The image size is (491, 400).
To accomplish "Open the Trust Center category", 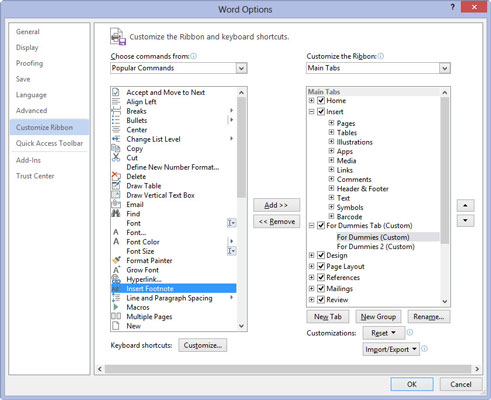I will pos(35,176).
